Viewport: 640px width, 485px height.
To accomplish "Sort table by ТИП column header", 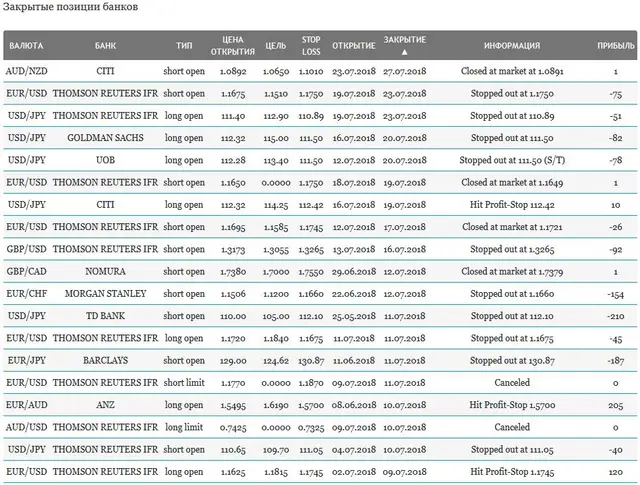I will (184, 46).
